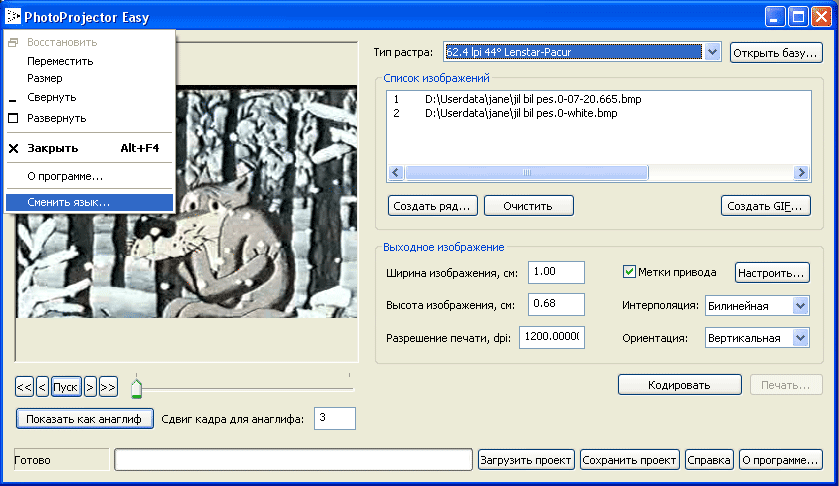
Task: Click Открыть базу... button
Action: pos(776,53)
